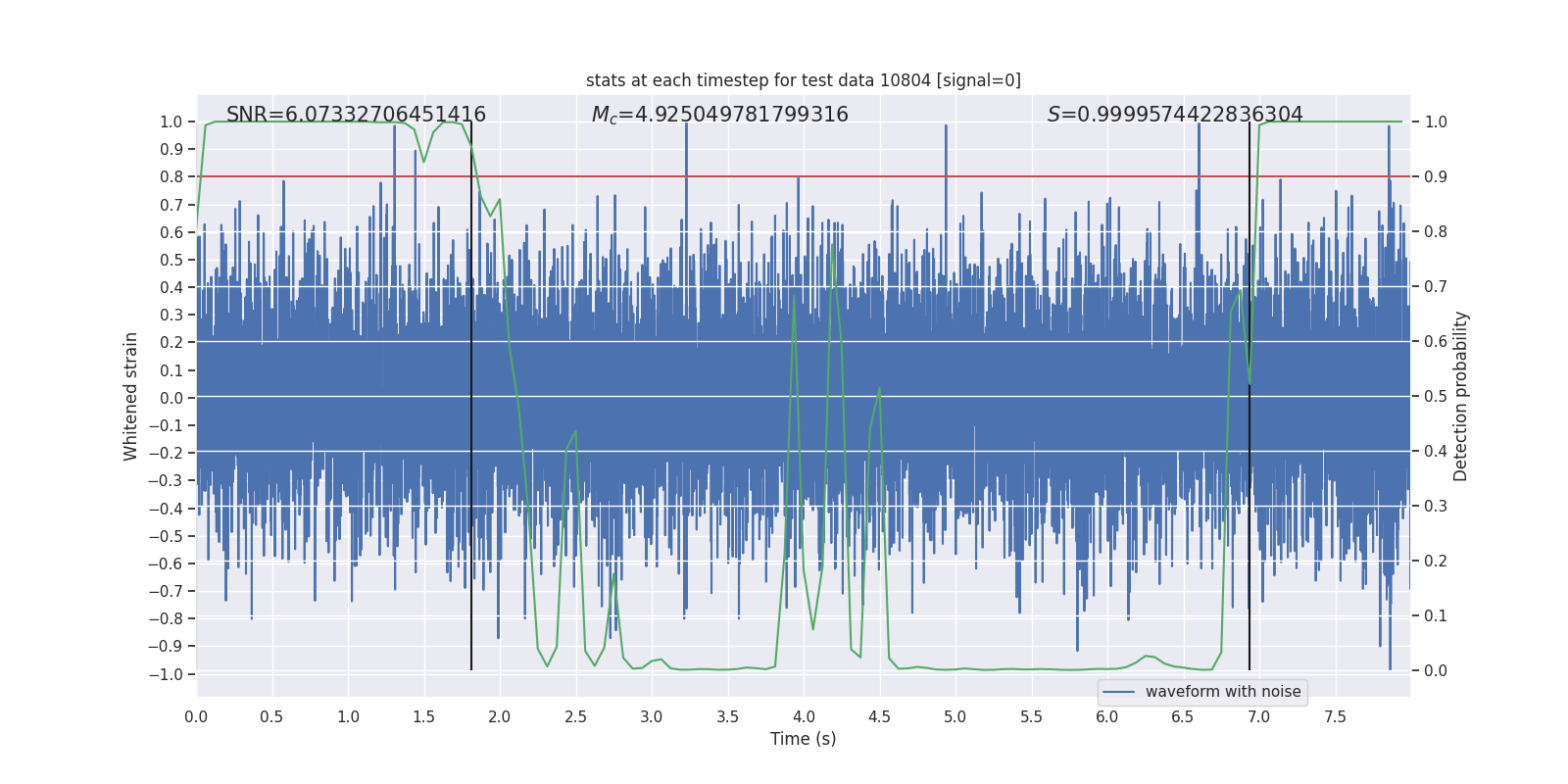Image resolution: width=1568 pixels, height=784 pixels.
Task: Click Time axis tick label 1.0
Action: [348, 717]
